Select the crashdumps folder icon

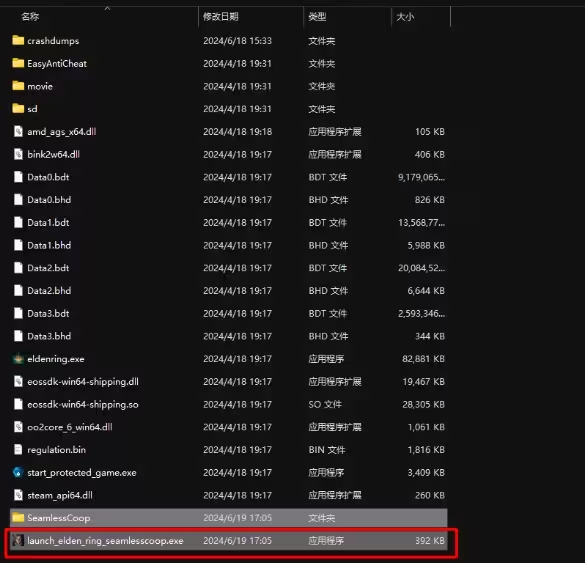tap(18, 40)
